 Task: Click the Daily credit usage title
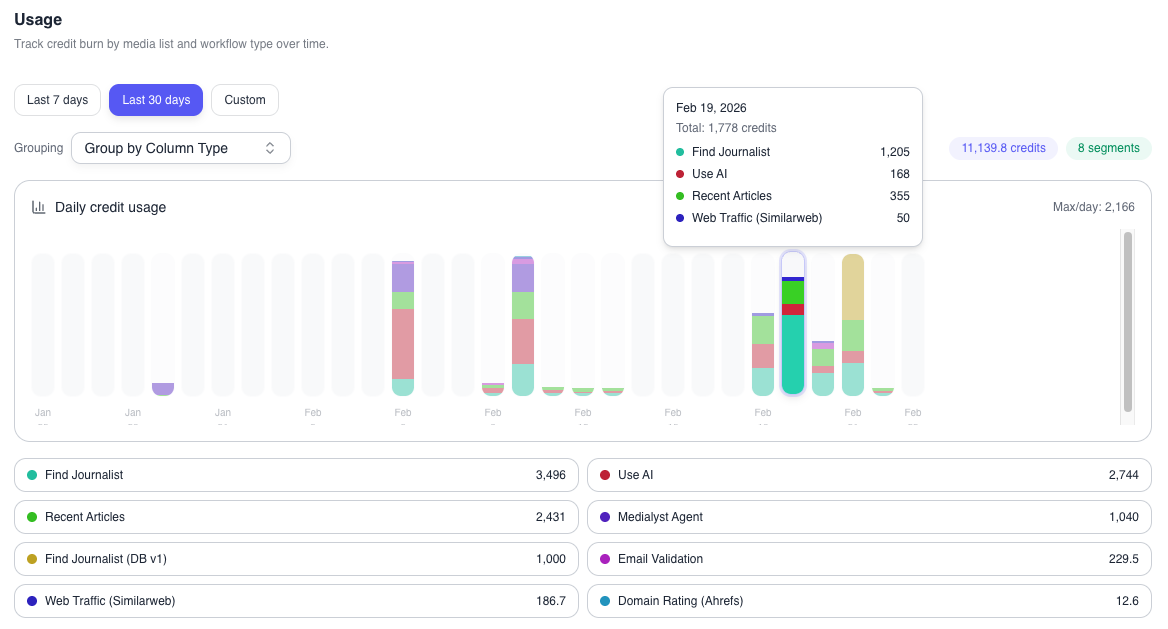pos(110,207)
